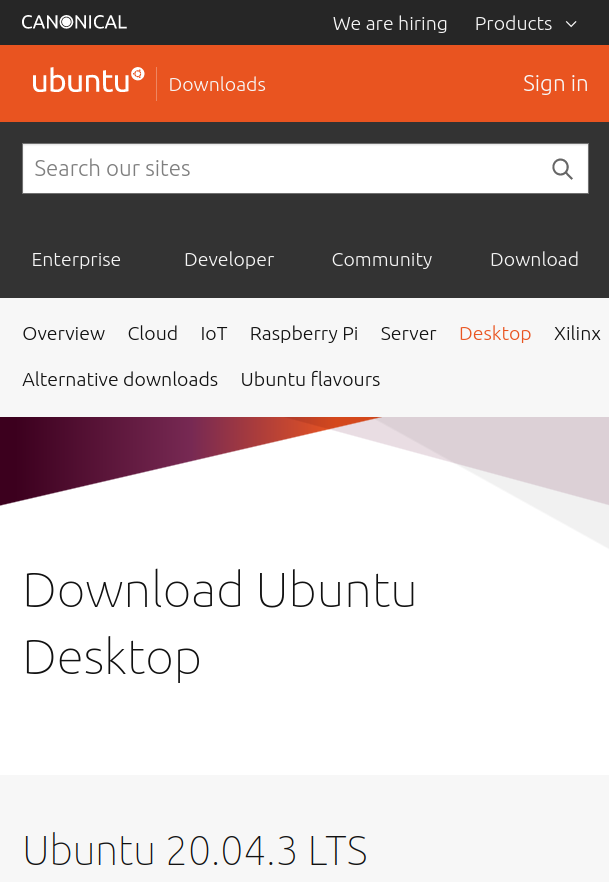Open the Download menu

coord(534,259)
